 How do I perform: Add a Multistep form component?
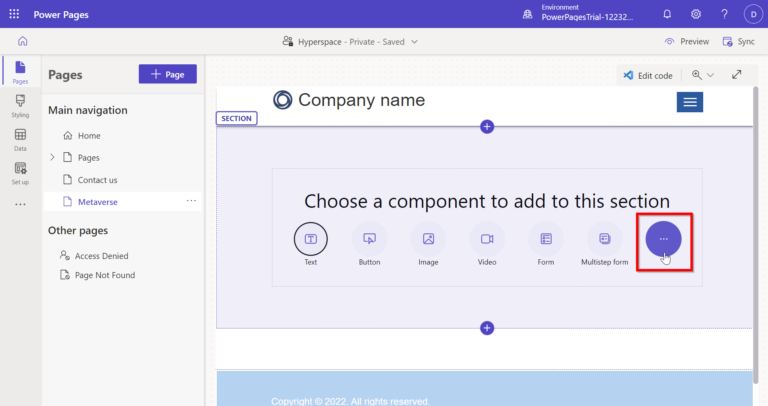click(604, 244)
